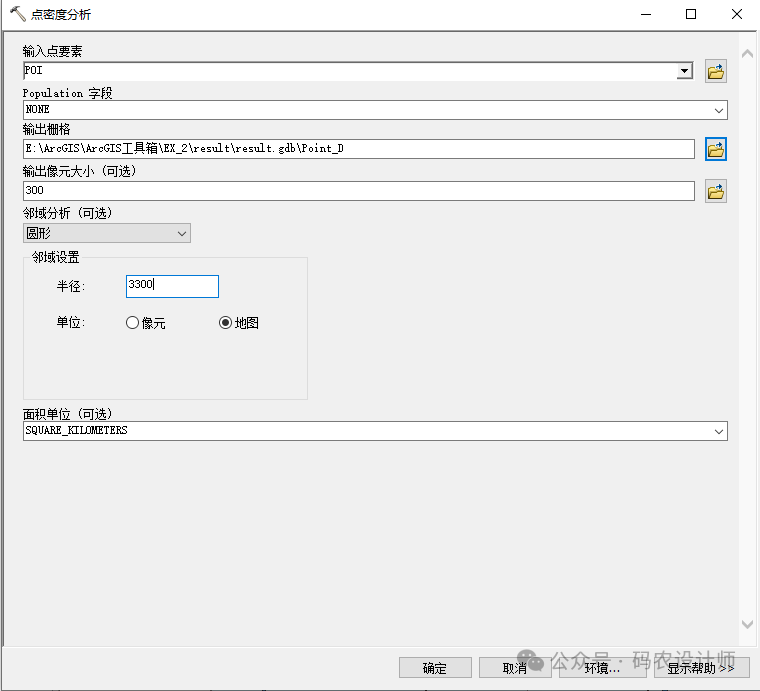Image resolution: width=760 pixels, height=691 pixels.
Task: Click the 显示帮助 >> button
Action: tap(701, 668)
